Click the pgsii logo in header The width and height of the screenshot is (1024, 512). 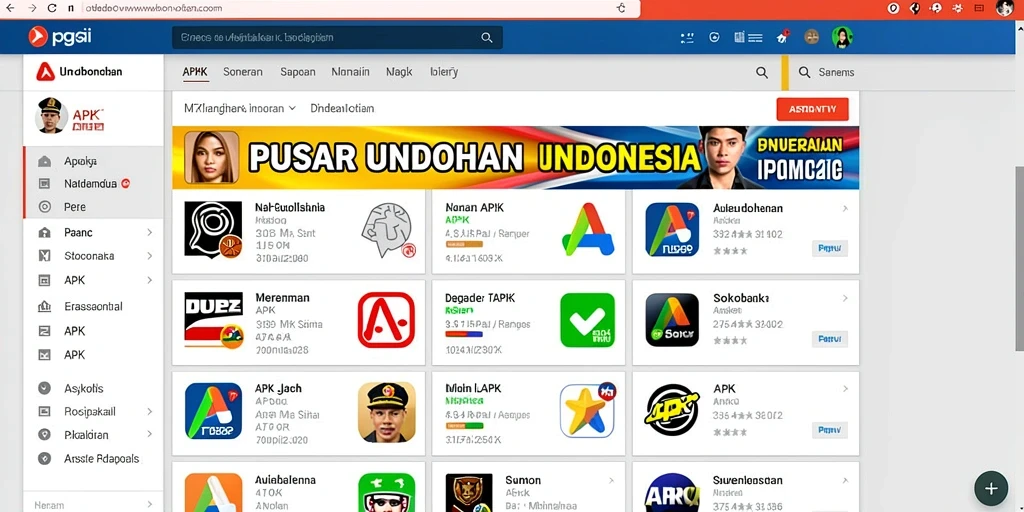click(59, 37)
